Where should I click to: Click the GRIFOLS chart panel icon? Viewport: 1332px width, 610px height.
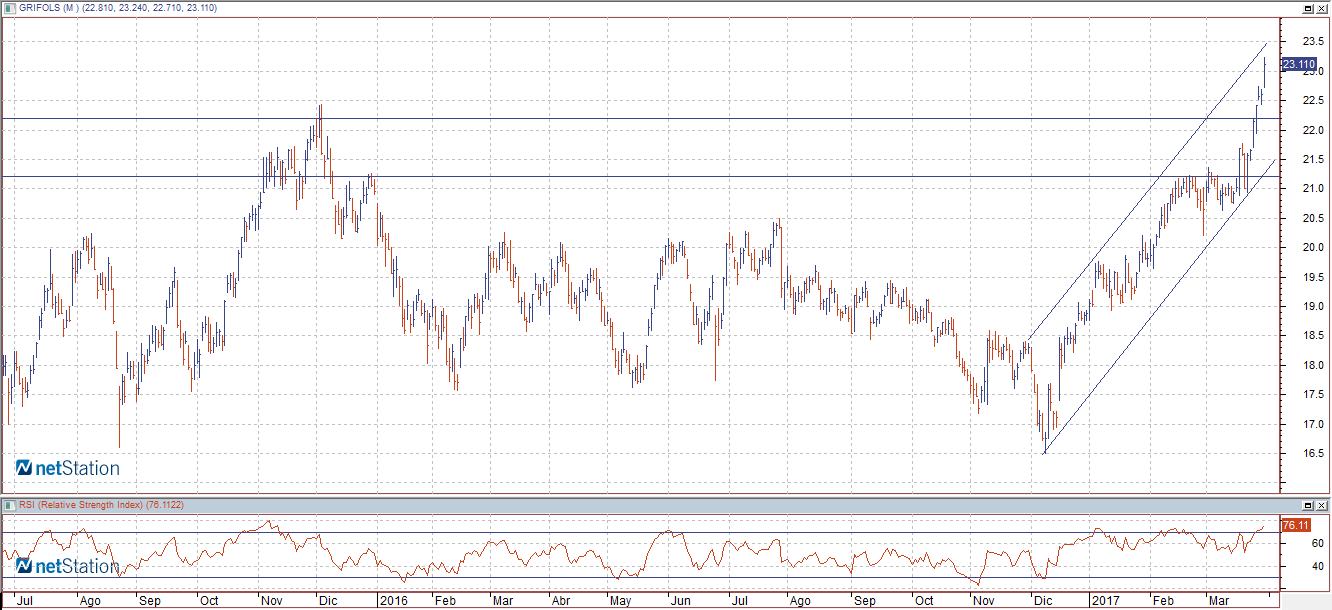(x=9, y=8)
